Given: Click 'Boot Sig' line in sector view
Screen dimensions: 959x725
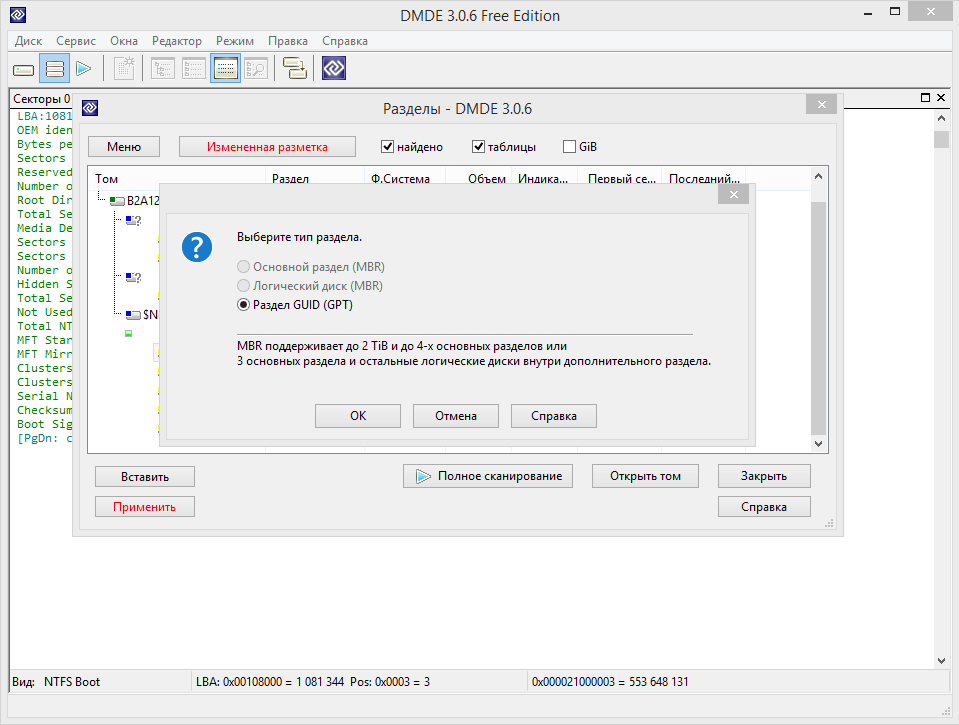Looking at the screenshot, I should point(44,425).
